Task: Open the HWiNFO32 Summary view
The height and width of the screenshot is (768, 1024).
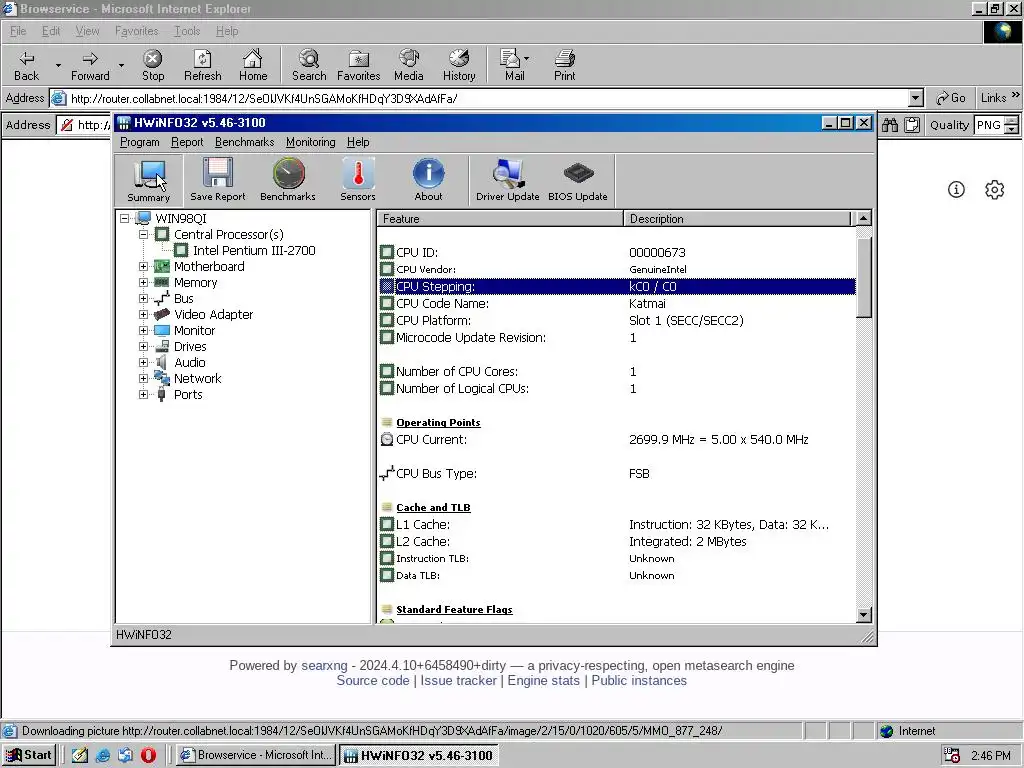Action: 149,181
